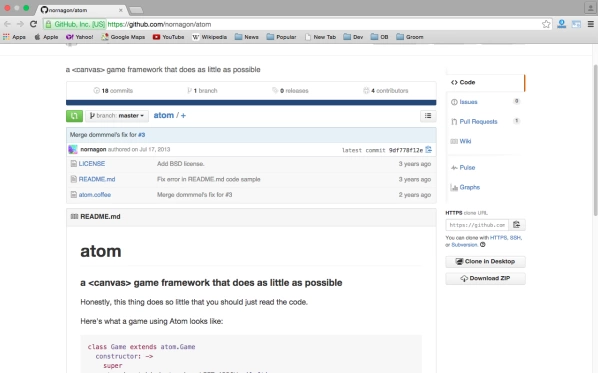Click the Clone in Desktop button
This screenshot has height=373, width=598.
pos(485,262)
